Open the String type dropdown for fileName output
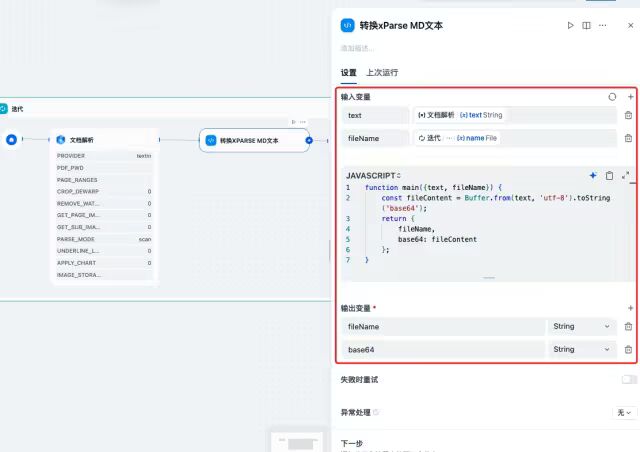 coord(581,326)
